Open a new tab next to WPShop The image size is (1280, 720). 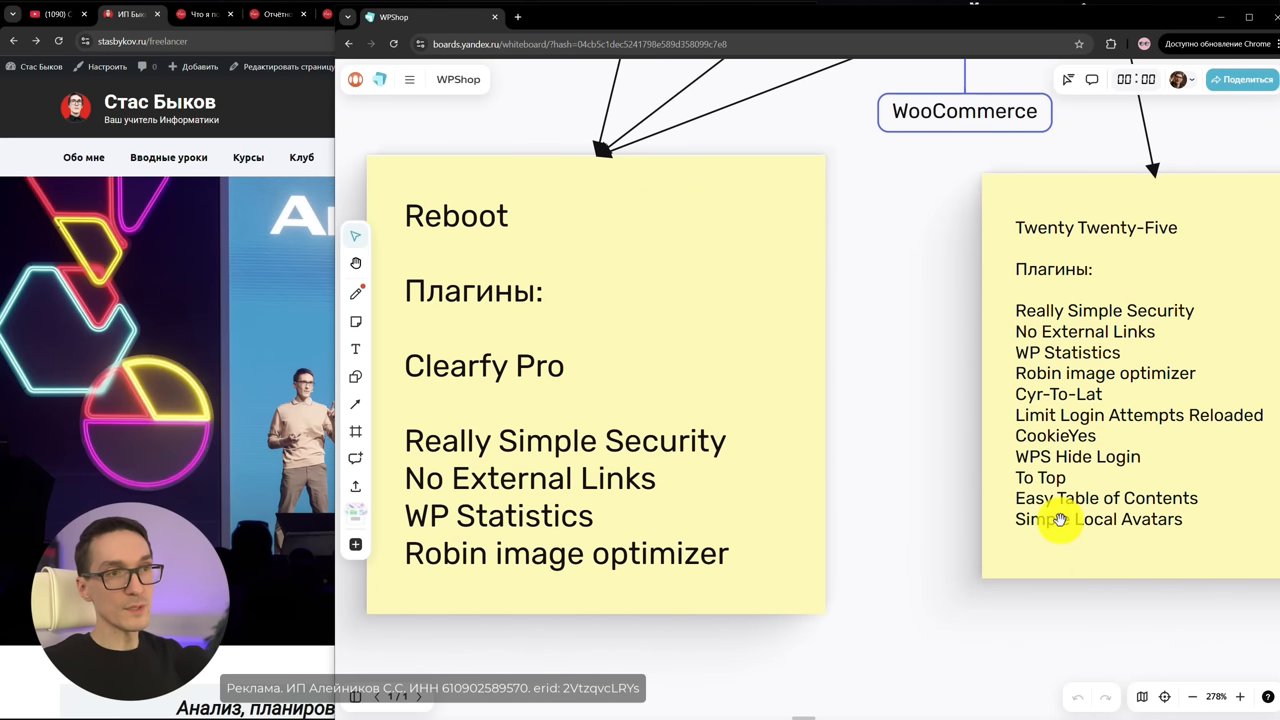517,17
